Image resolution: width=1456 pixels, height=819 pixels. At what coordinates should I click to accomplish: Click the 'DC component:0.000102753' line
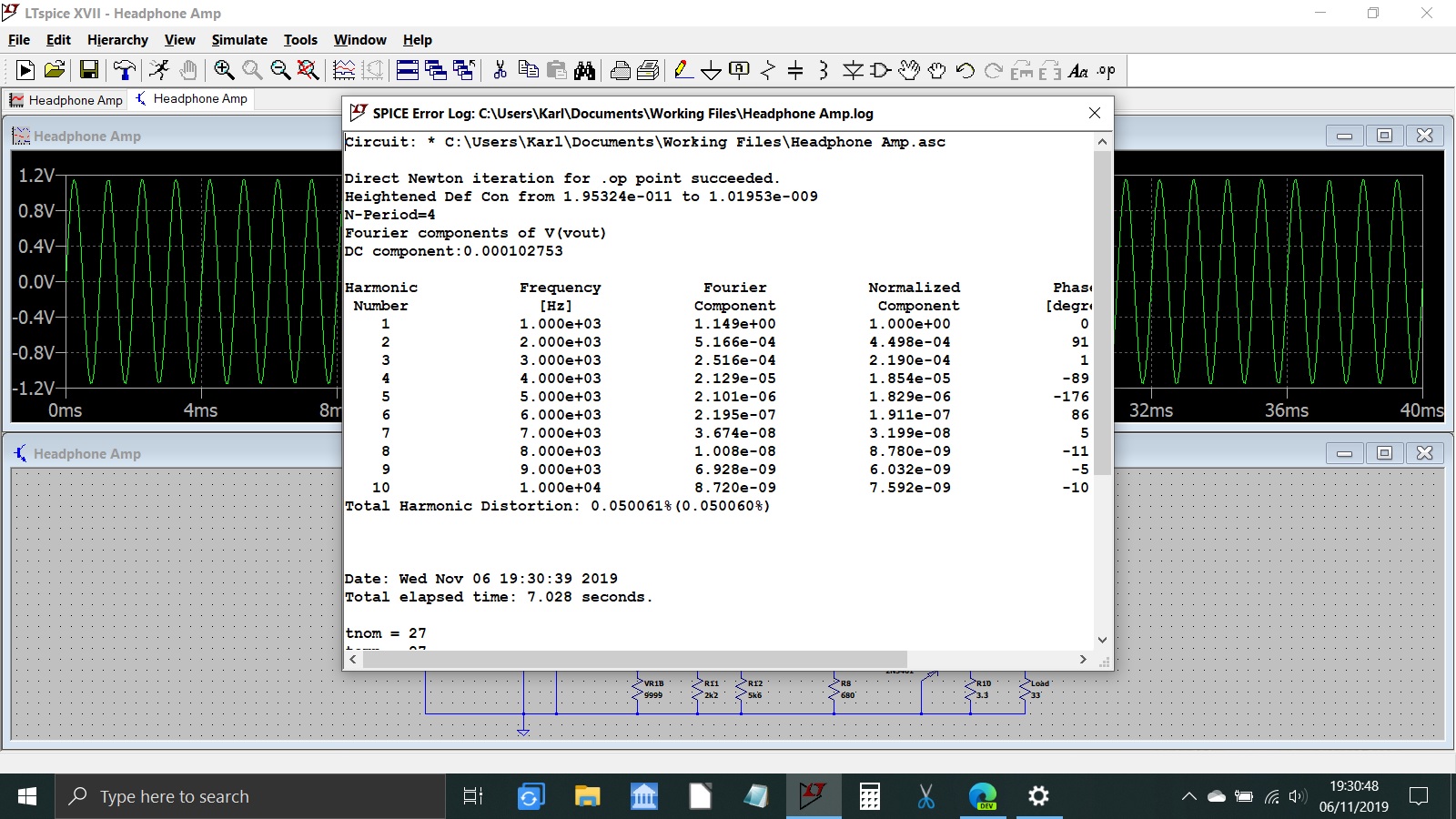pos(454,251)
